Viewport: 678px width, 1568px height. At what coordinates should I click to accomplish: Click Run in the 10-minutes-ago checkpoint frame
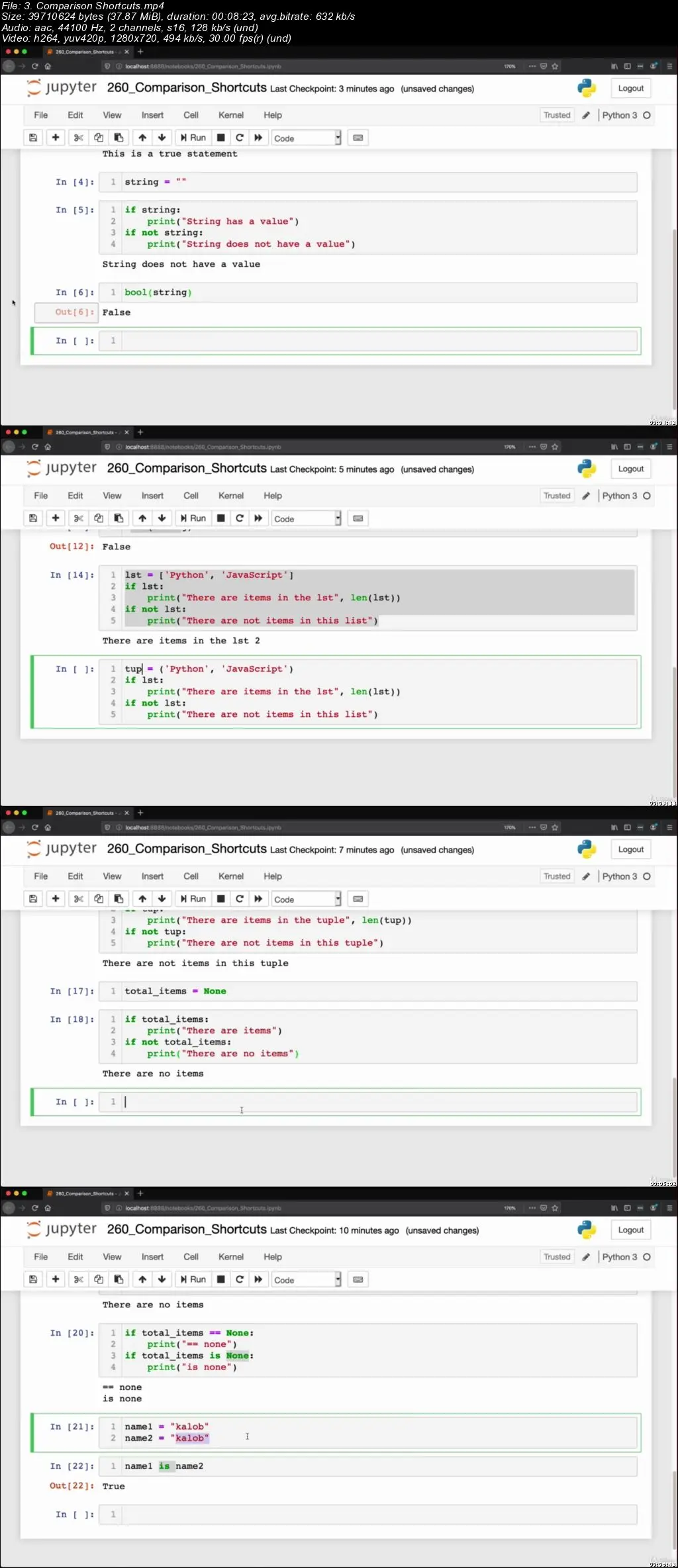193,1279
